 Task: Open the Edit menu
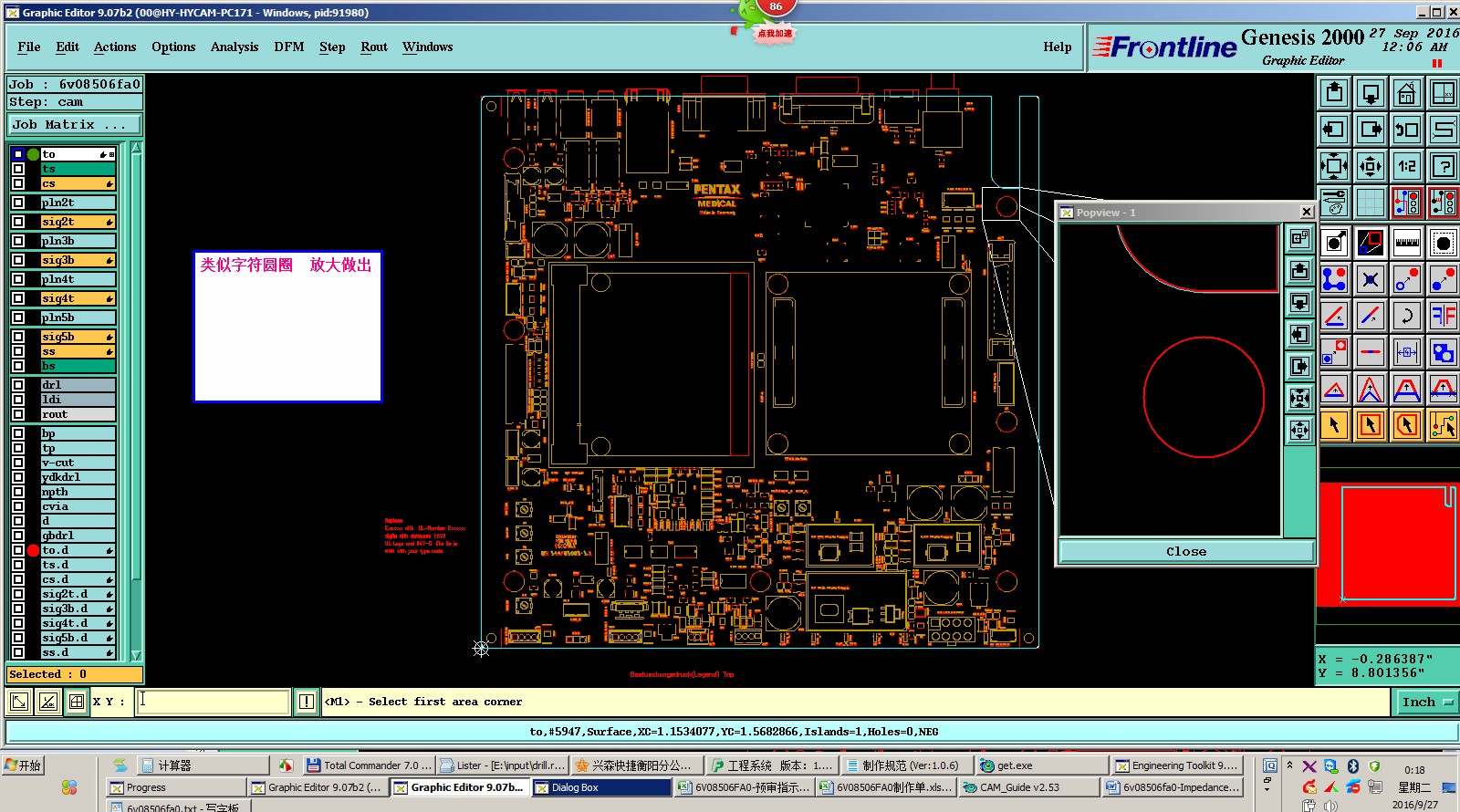click(x=68, y=47)
